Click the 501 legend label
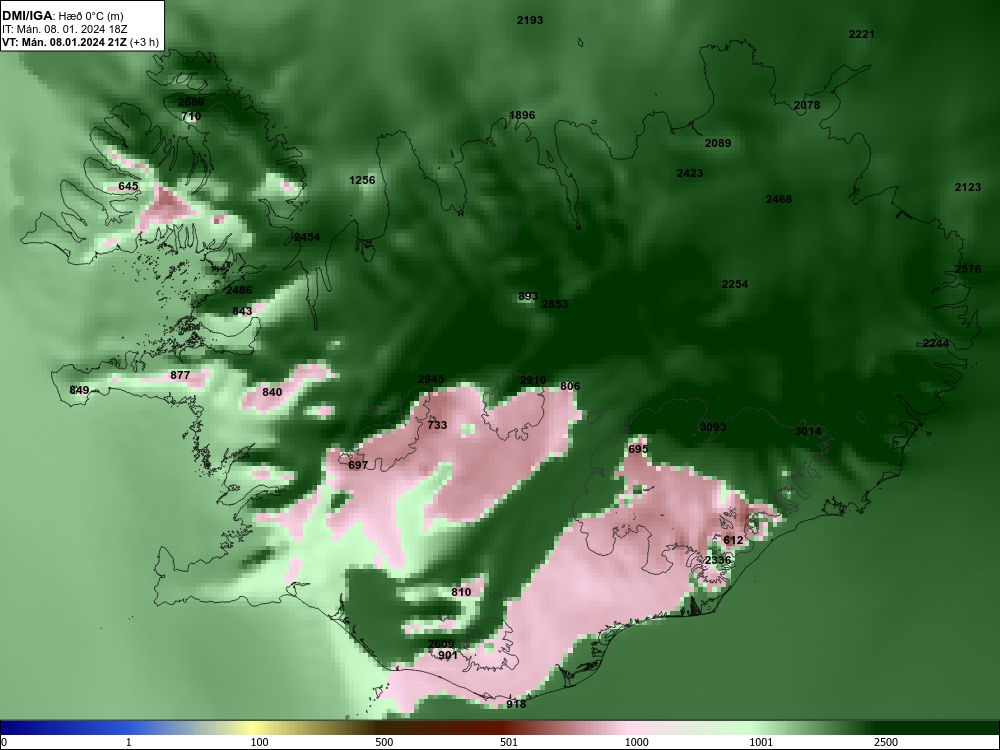1000x750 pixels. 508,742
